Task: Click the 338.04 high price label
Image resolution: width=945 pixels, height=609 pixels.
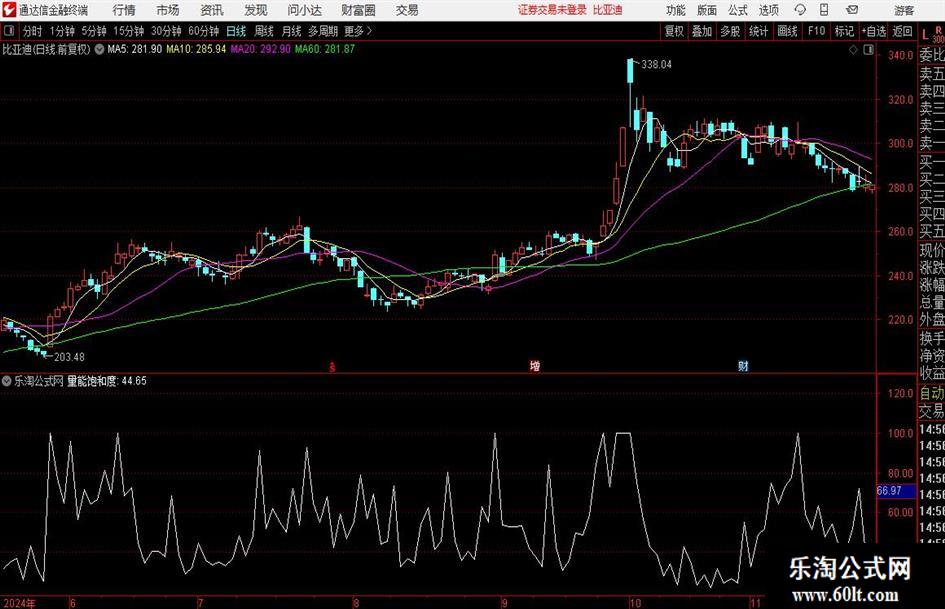Action: (x=656, y=65)
